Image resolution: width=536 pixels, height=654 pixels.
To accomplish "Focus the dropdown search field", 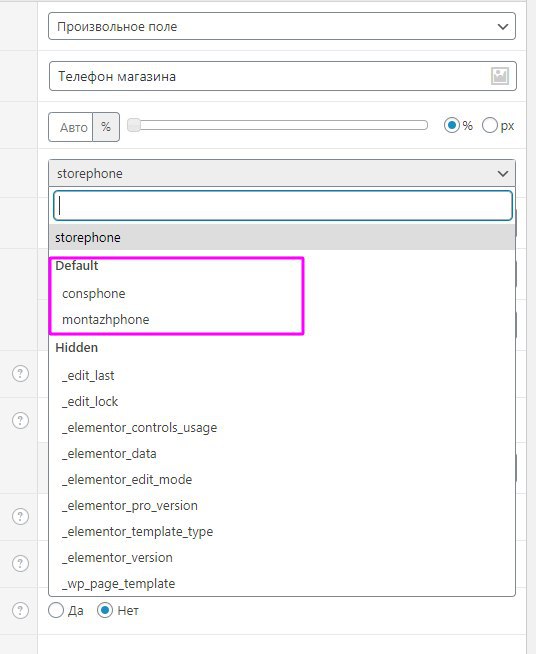I will (283, 206).
